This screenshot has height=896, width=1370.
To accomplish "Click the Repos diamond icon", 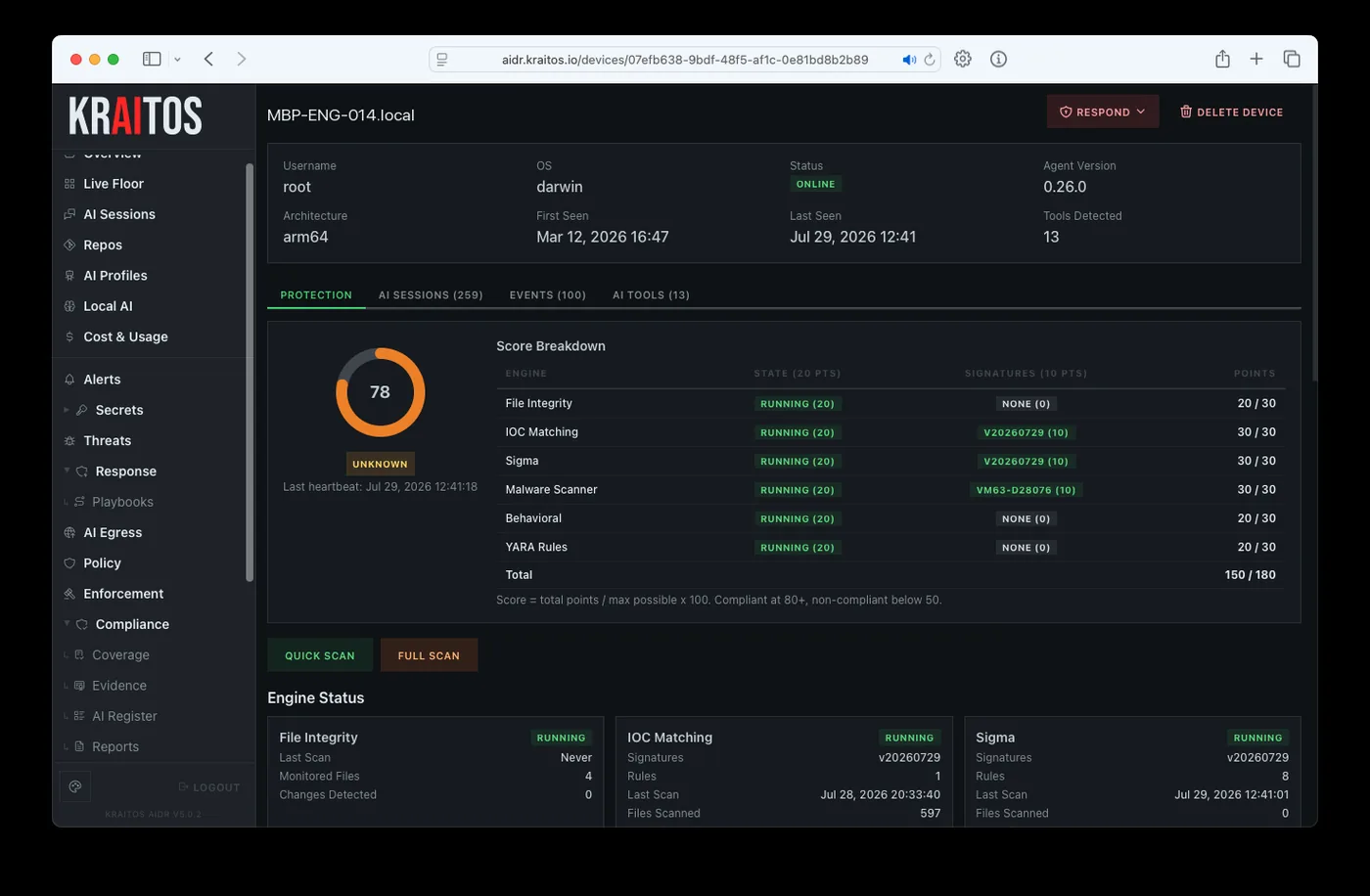I will pyautogui.click(x=69, y=245).
